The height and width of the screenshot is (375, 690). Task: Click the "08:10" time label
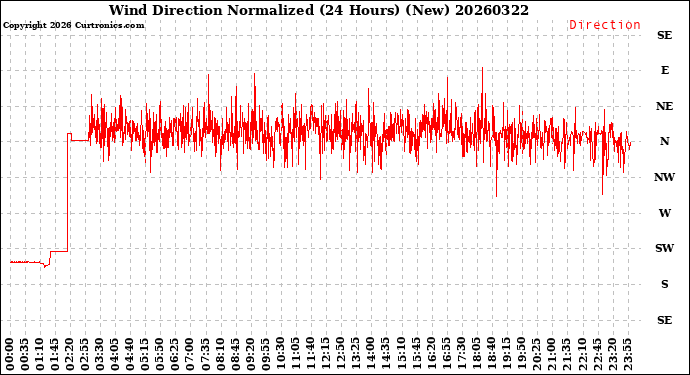(221, 354)
